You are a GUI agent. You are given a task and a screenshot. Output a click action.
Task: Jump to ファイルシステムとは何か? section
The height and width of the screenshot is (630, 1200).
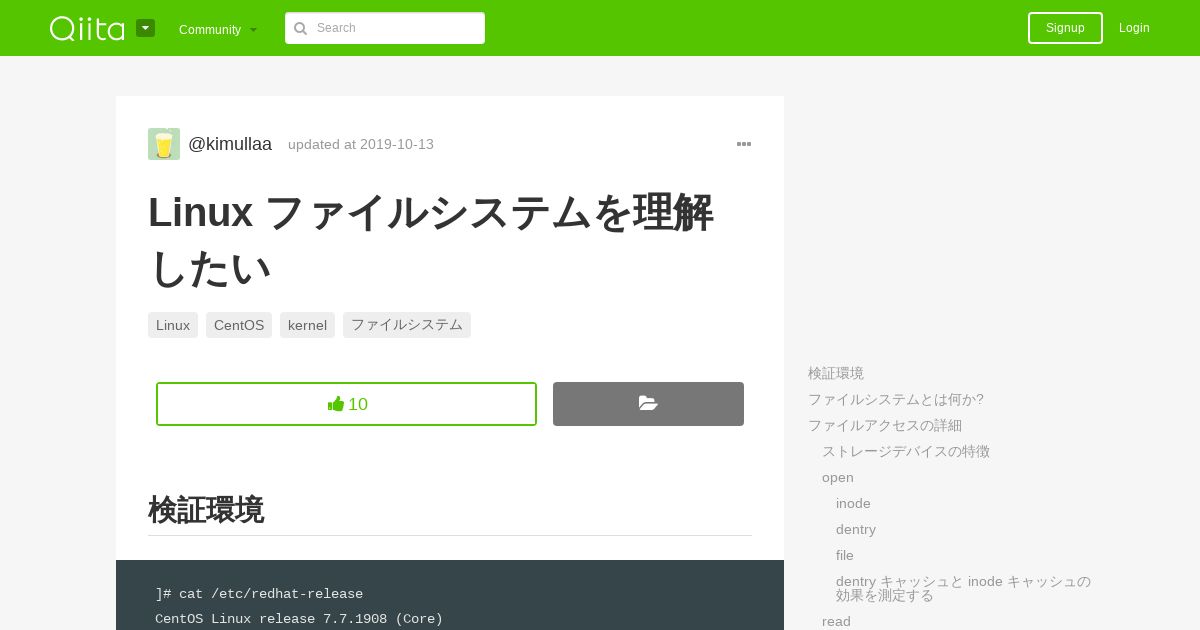[896, 399]
